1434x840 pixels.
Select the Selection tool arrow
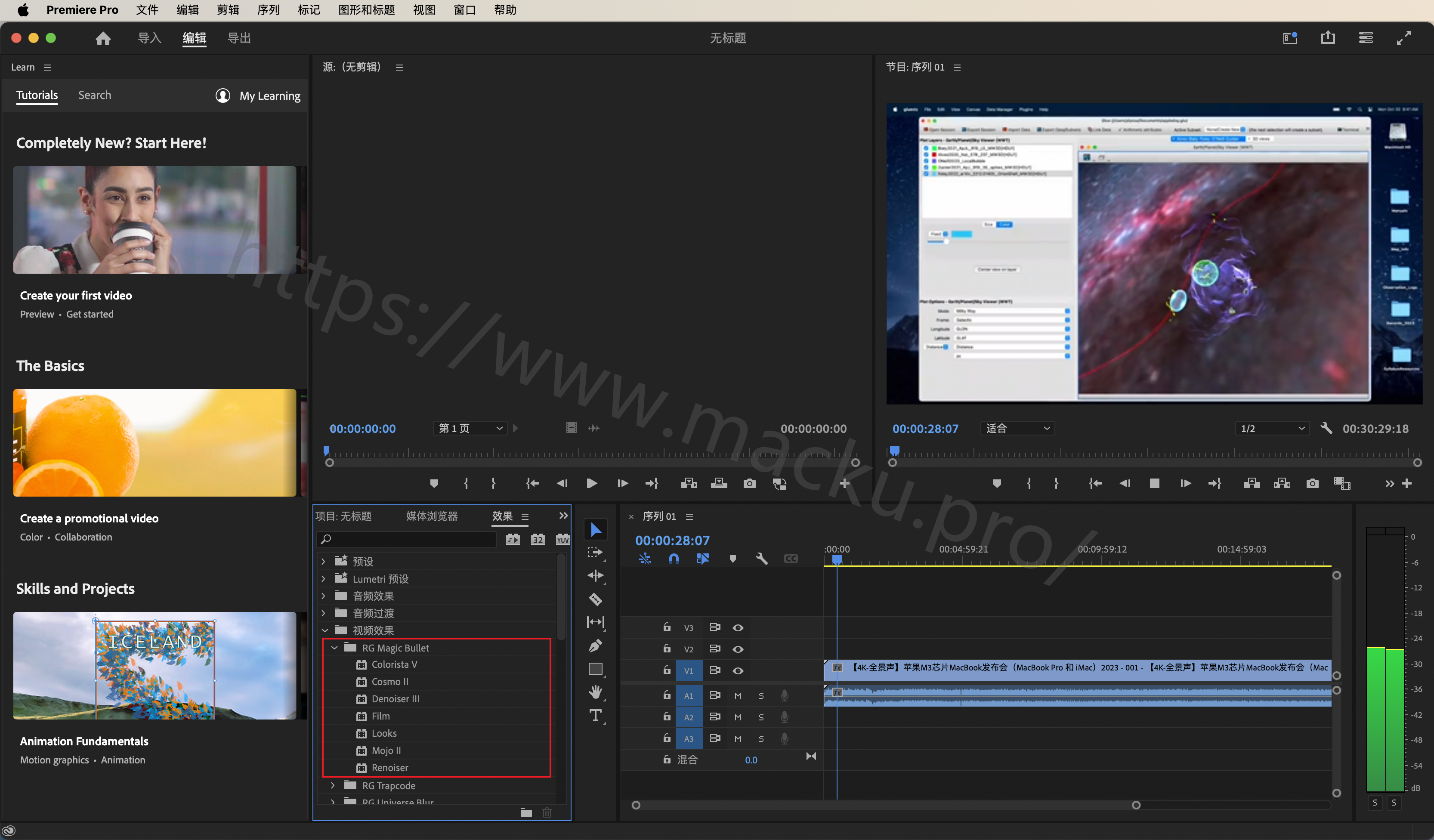click(595, 530)
